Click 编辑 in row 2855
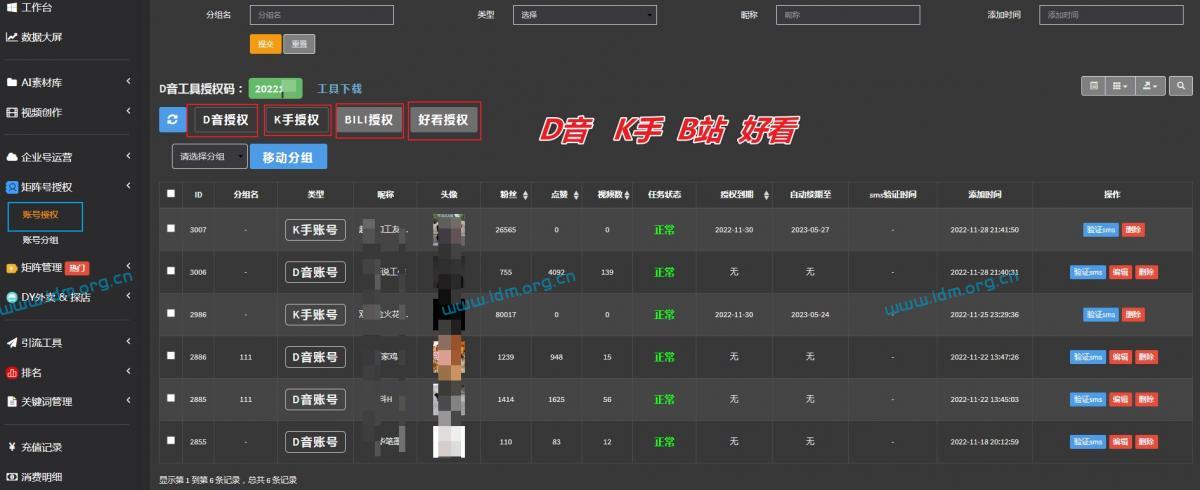The image size is (1200, 490). coord(1119,441)
